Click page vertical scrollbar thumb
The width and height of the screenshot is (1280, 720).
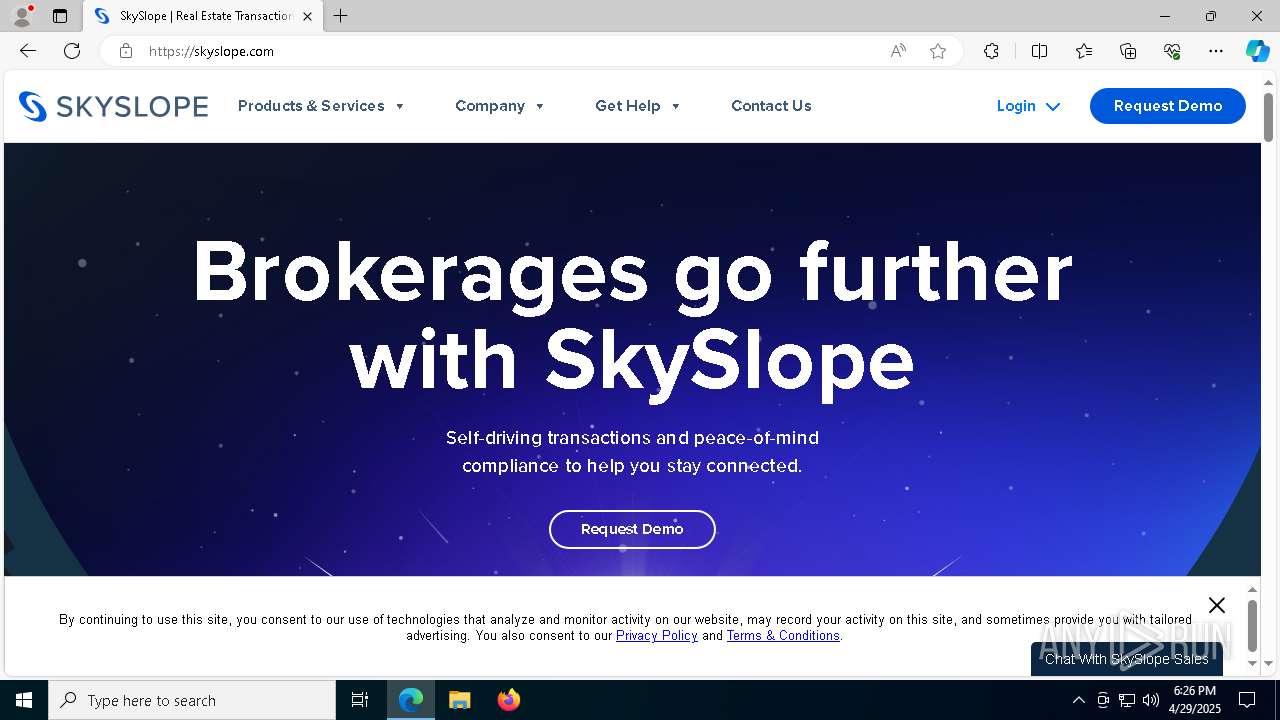tap(1268, 118)
